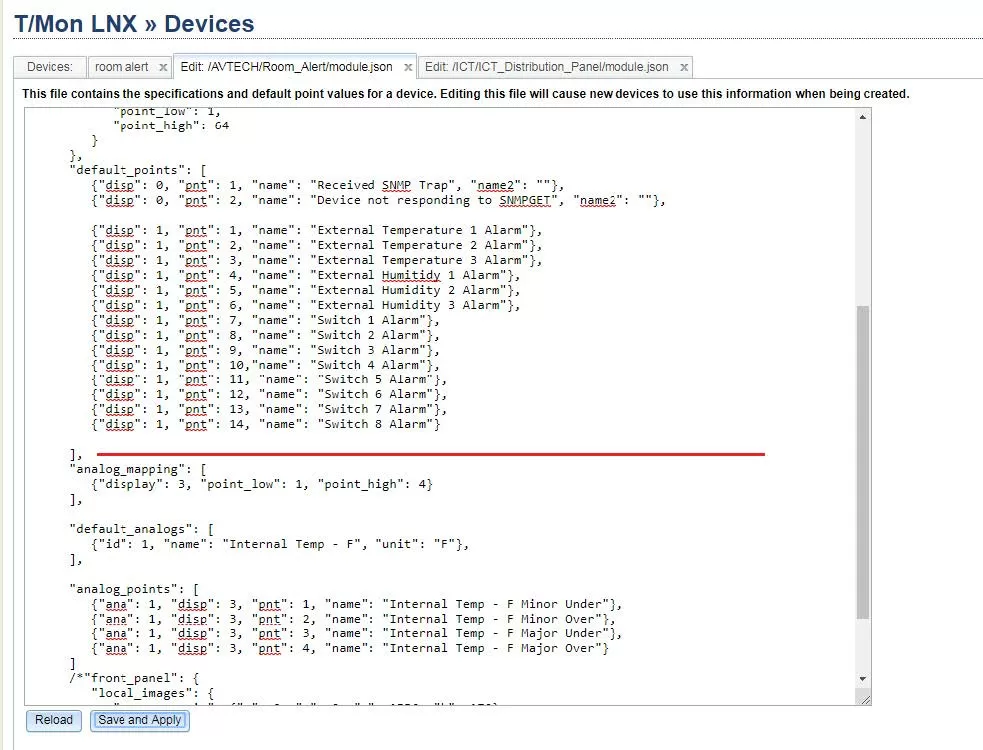Viewport: 983px width, 750px height.
Task: Switch to ICT_Distribution_Panel module.json edit tab
Action: pos(546,67)
